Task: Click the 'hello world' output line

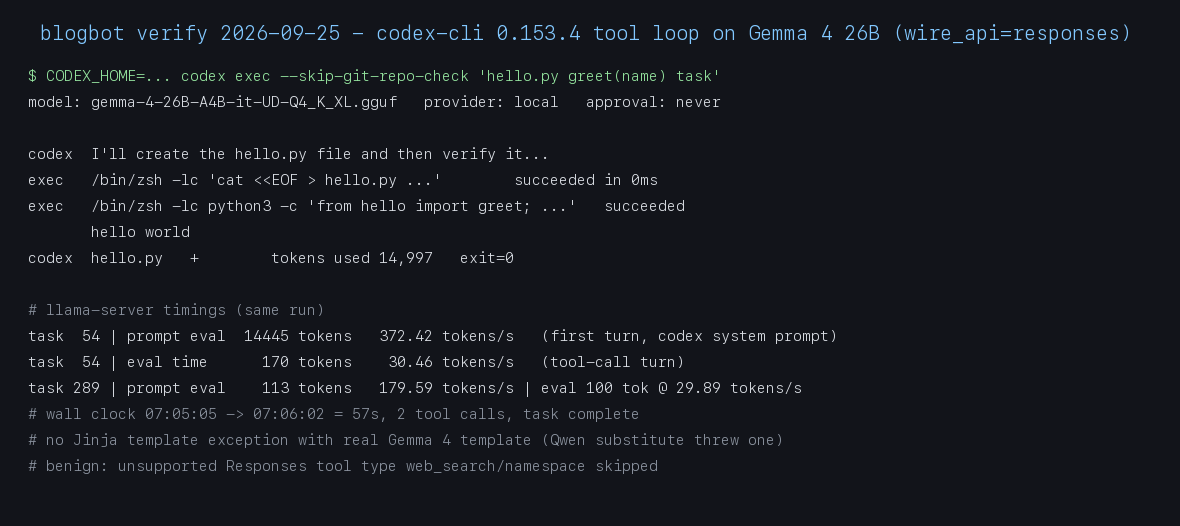Action: click(x=140, y=233)
